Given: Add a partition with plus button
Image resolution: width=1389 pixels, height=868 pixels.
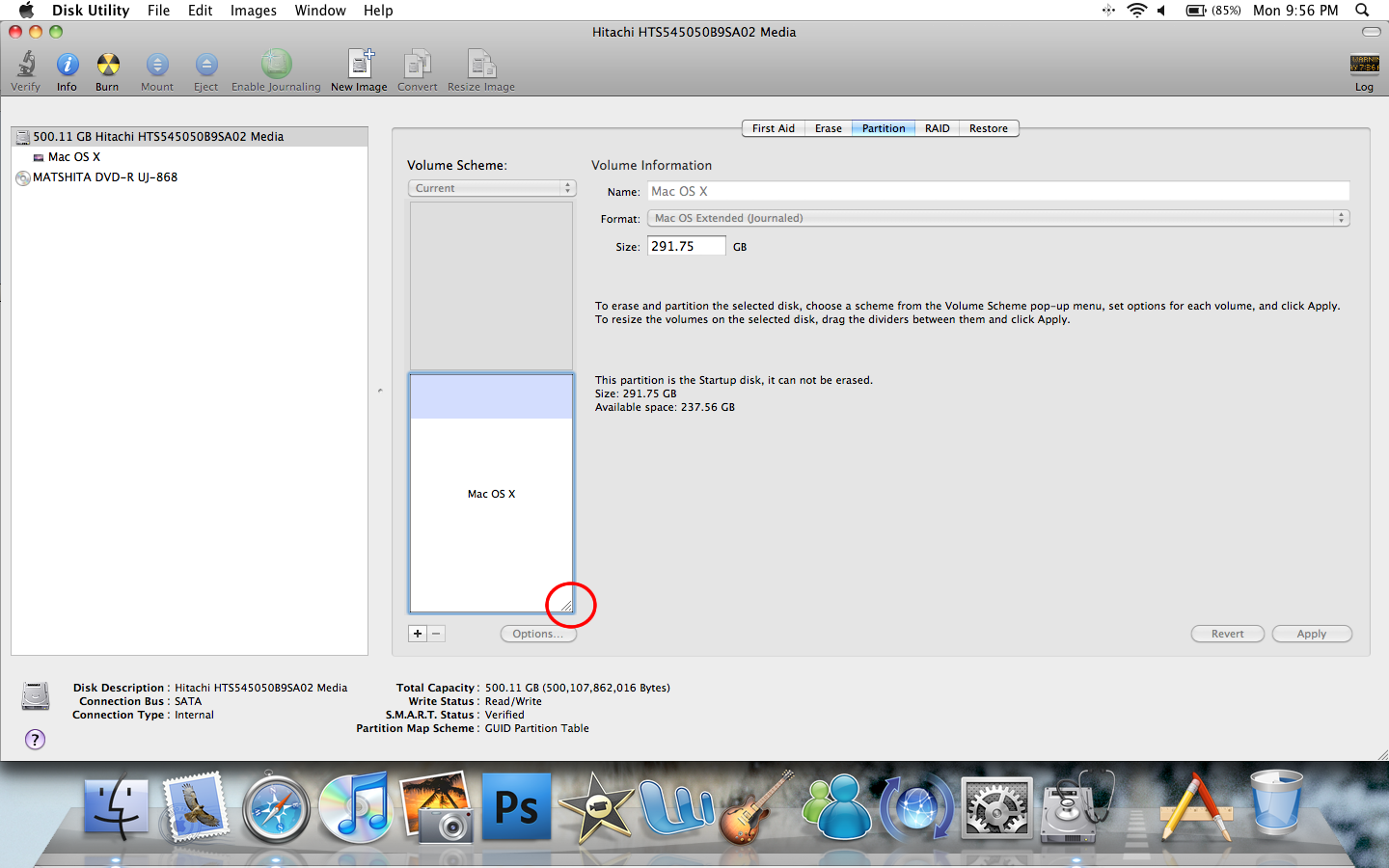Looking at the screenshot, I should click(x=418, y=634).
